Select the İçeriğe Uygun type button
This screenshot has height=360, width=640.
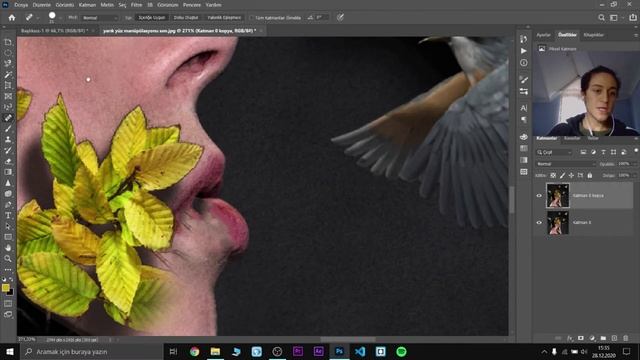point(151,18)
